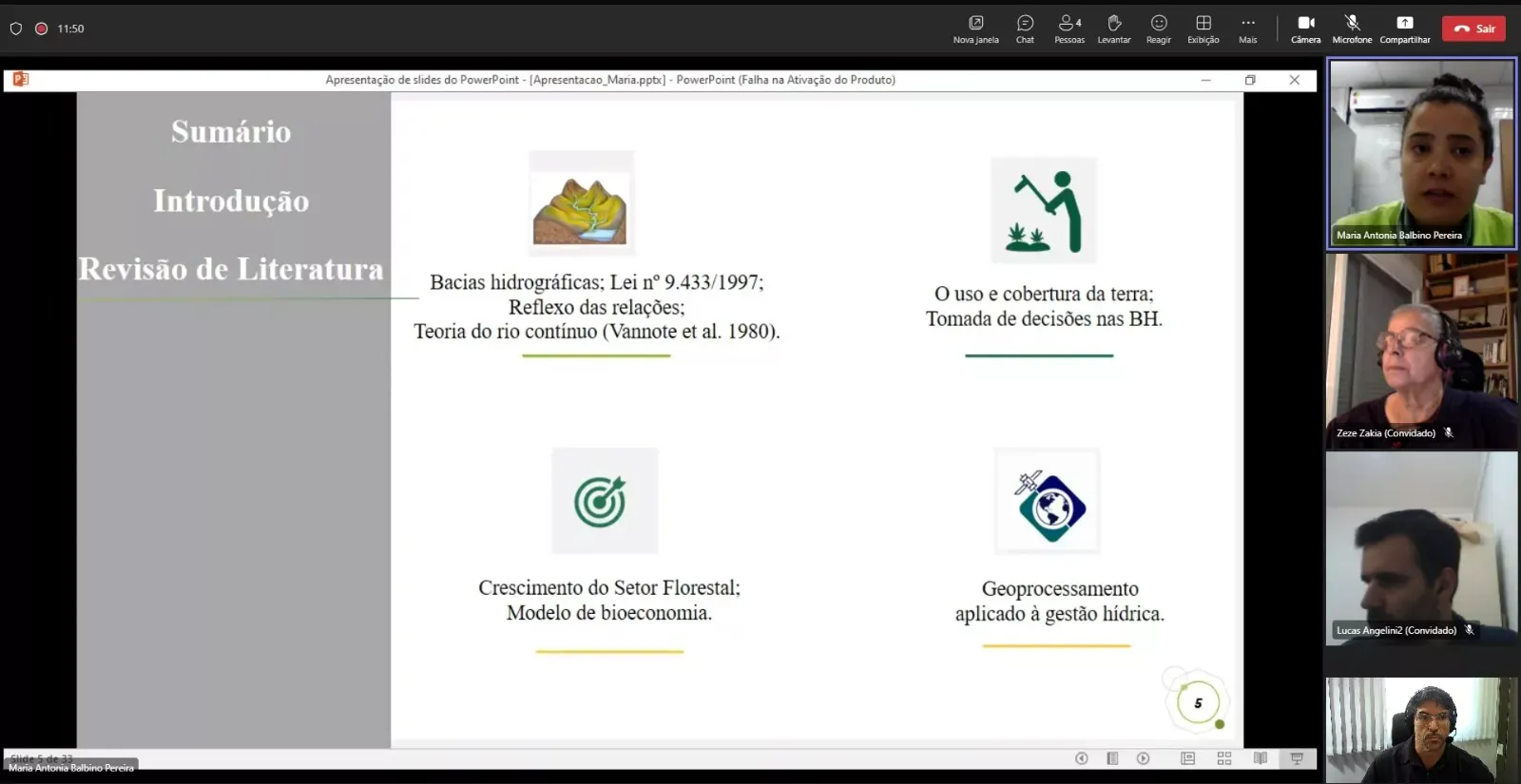Show the Pessoas participants list
Screen dimensions: 1521x784
pyautogui.click(x=1069, y=29)
